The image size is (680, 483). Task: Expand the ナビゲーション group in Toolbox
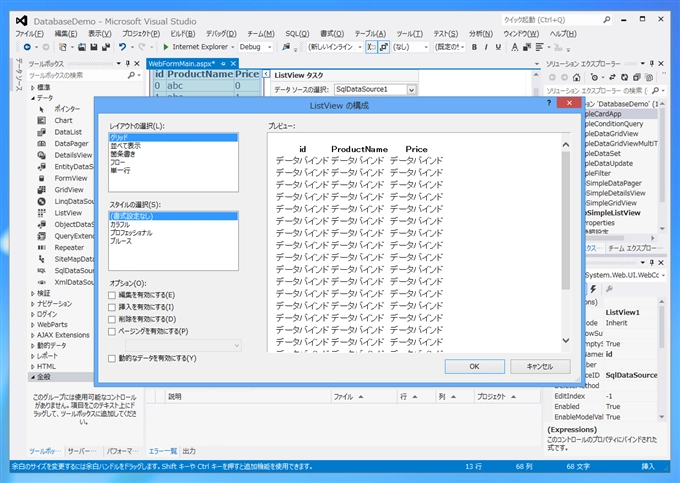(33, 304)
